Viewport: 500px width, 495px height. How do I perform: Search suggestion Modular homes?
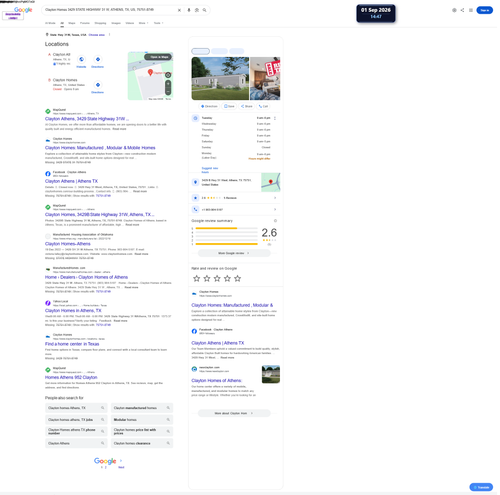point(142,420)
